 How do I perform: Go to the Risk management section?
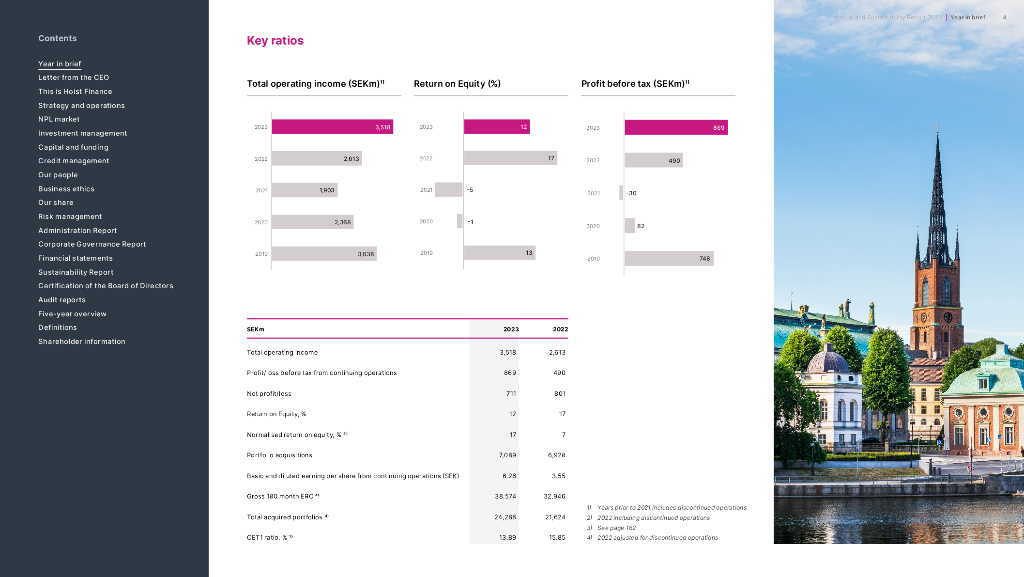pos(70,216)
